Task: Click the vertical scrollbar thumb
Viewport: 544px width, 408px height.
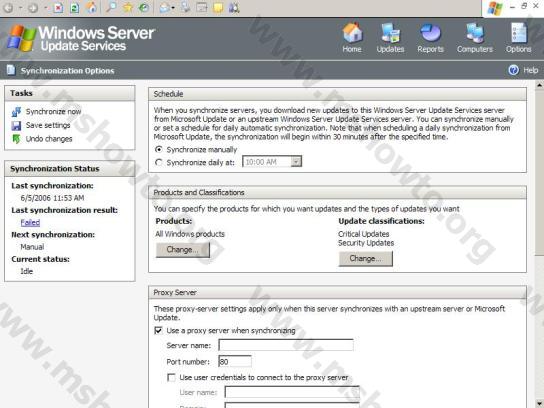Action: (539, 172)
